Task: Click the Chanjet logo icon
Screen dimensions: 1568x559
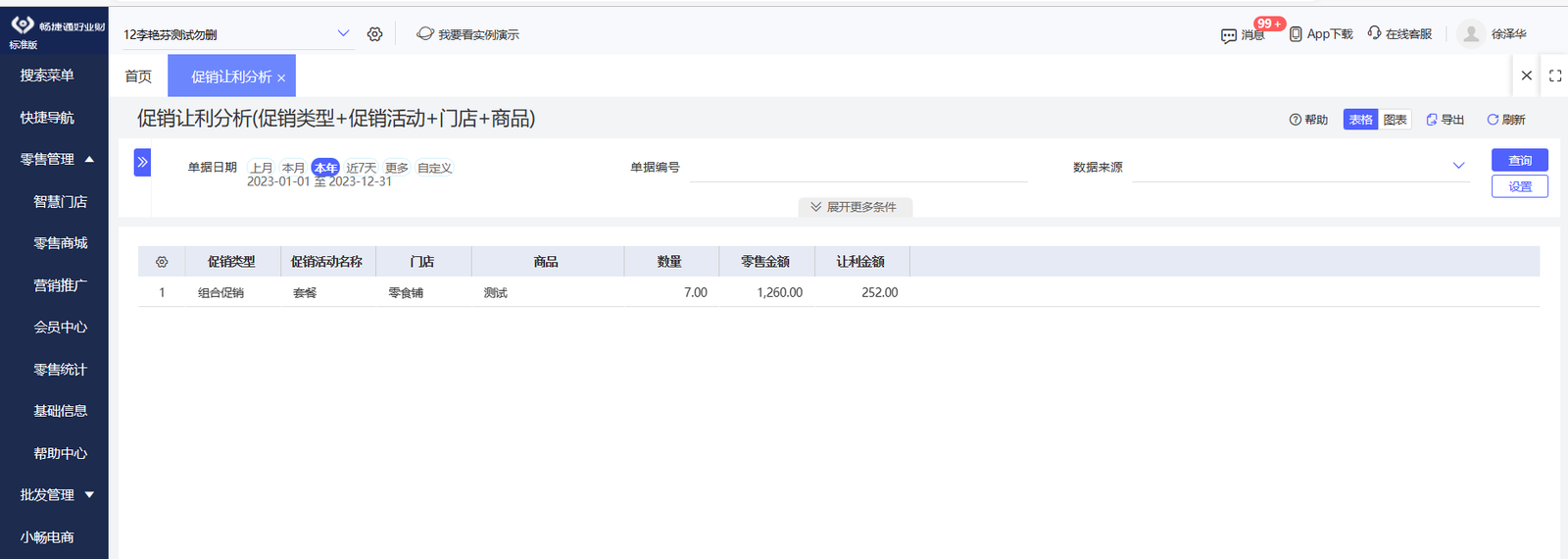Action: (23, 25)
